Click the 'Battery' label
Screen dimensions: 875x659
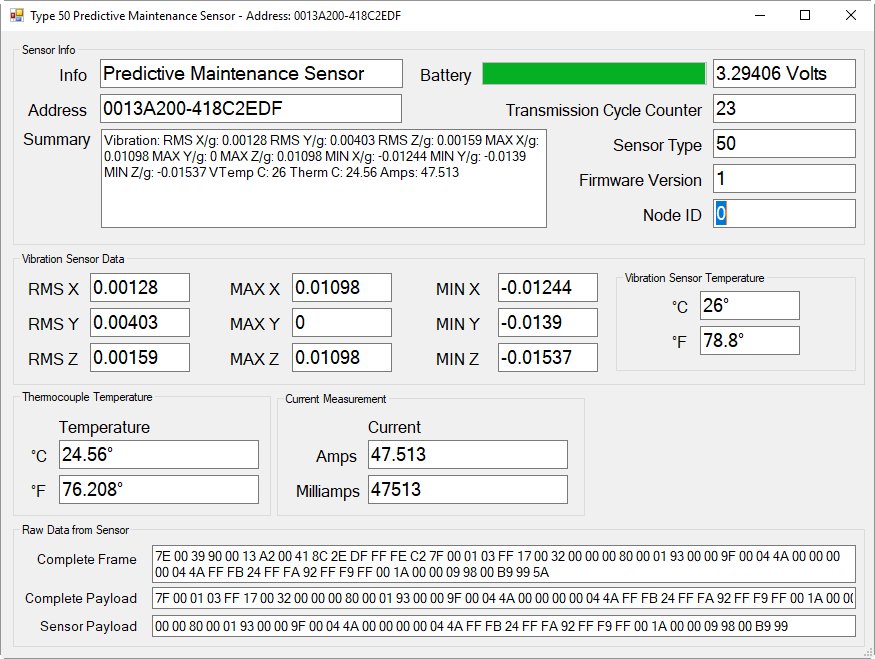(x=446, y=75)
